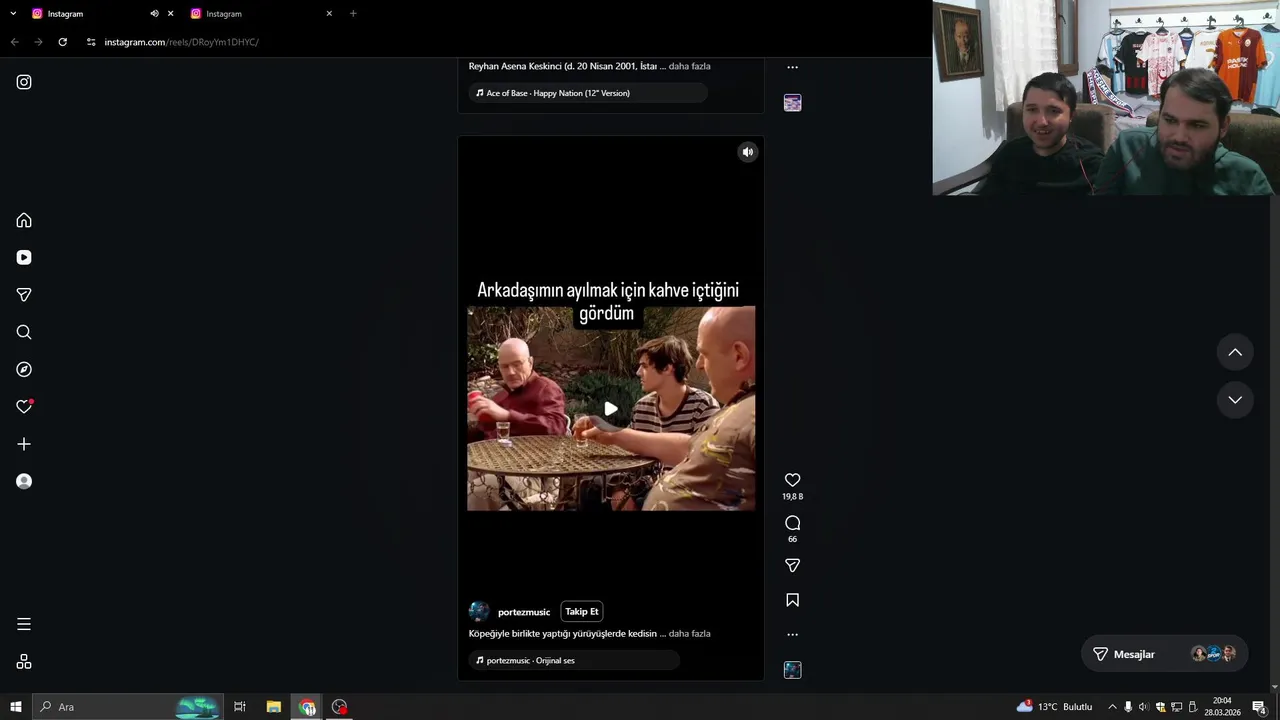Play the paused reel video

(x=610, y=409)
